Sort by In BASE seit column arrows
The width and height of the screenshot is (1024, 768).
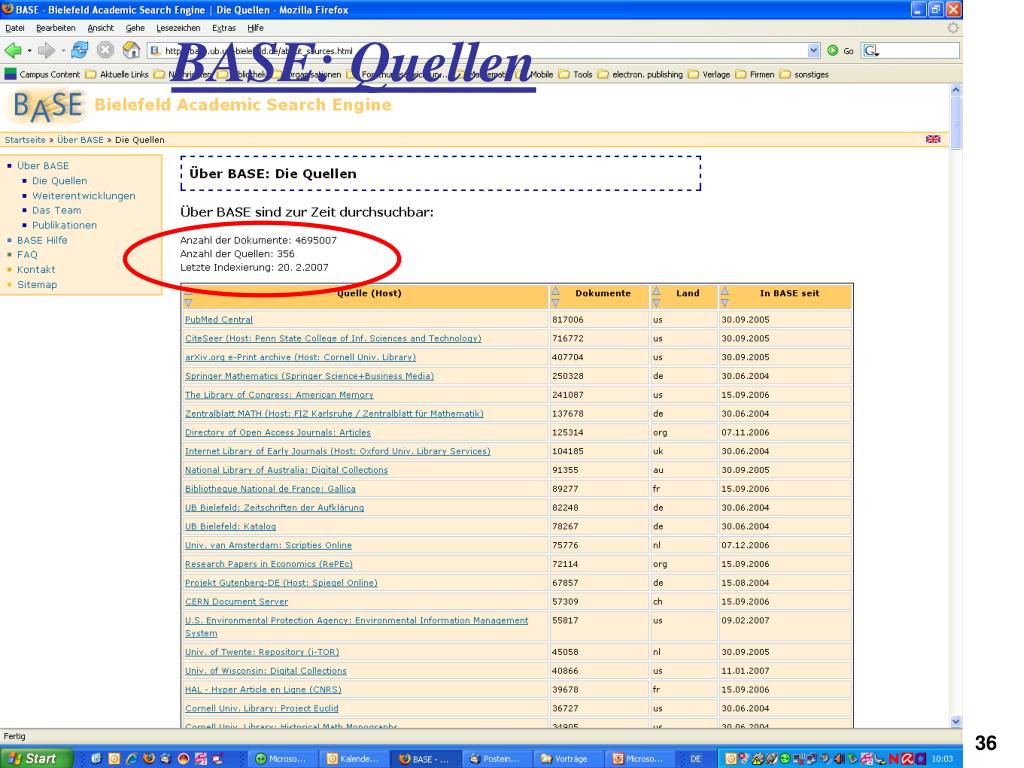pyautogui.click(x=724, y=296)
